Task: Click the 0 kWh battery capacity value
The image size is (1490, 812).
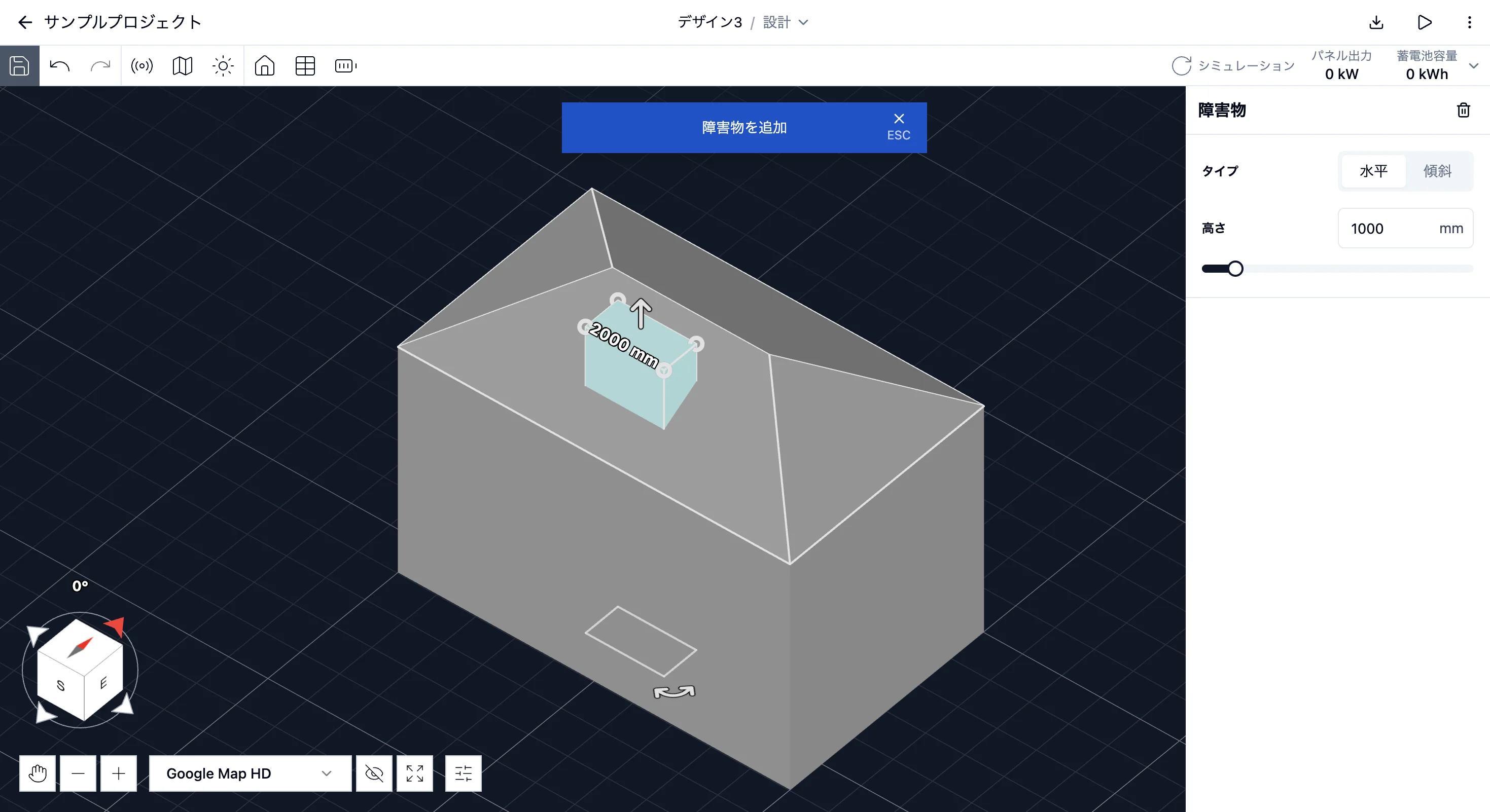Action: [x=1427, y=74]
